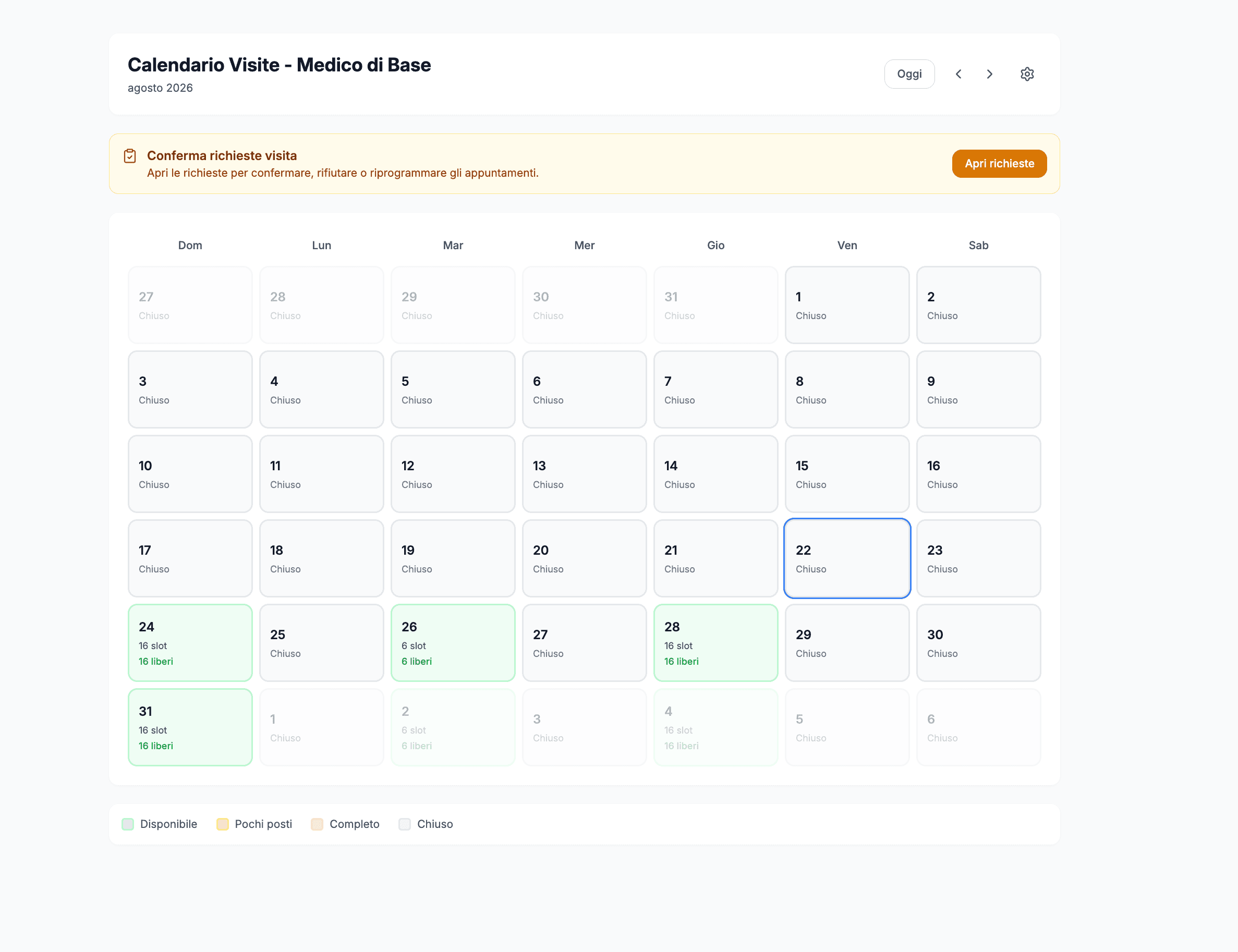Go to previous month chevron
Image resolution: width=1238 pixels, height=952 pixels.
point(958,74)
